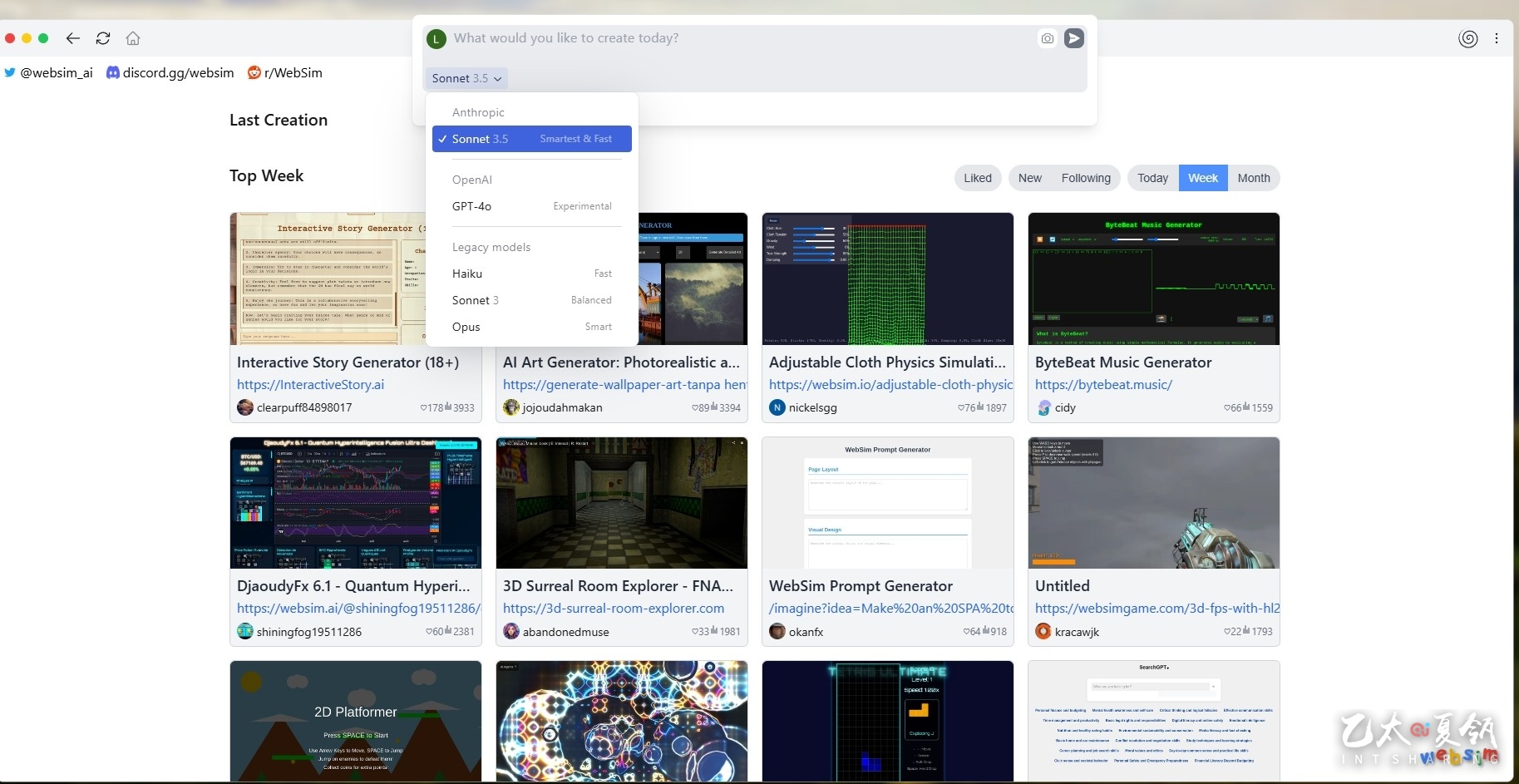Reload the page with refresh icon
The height and width of the screenshot is (784, 1519).
tap(103, 38)
